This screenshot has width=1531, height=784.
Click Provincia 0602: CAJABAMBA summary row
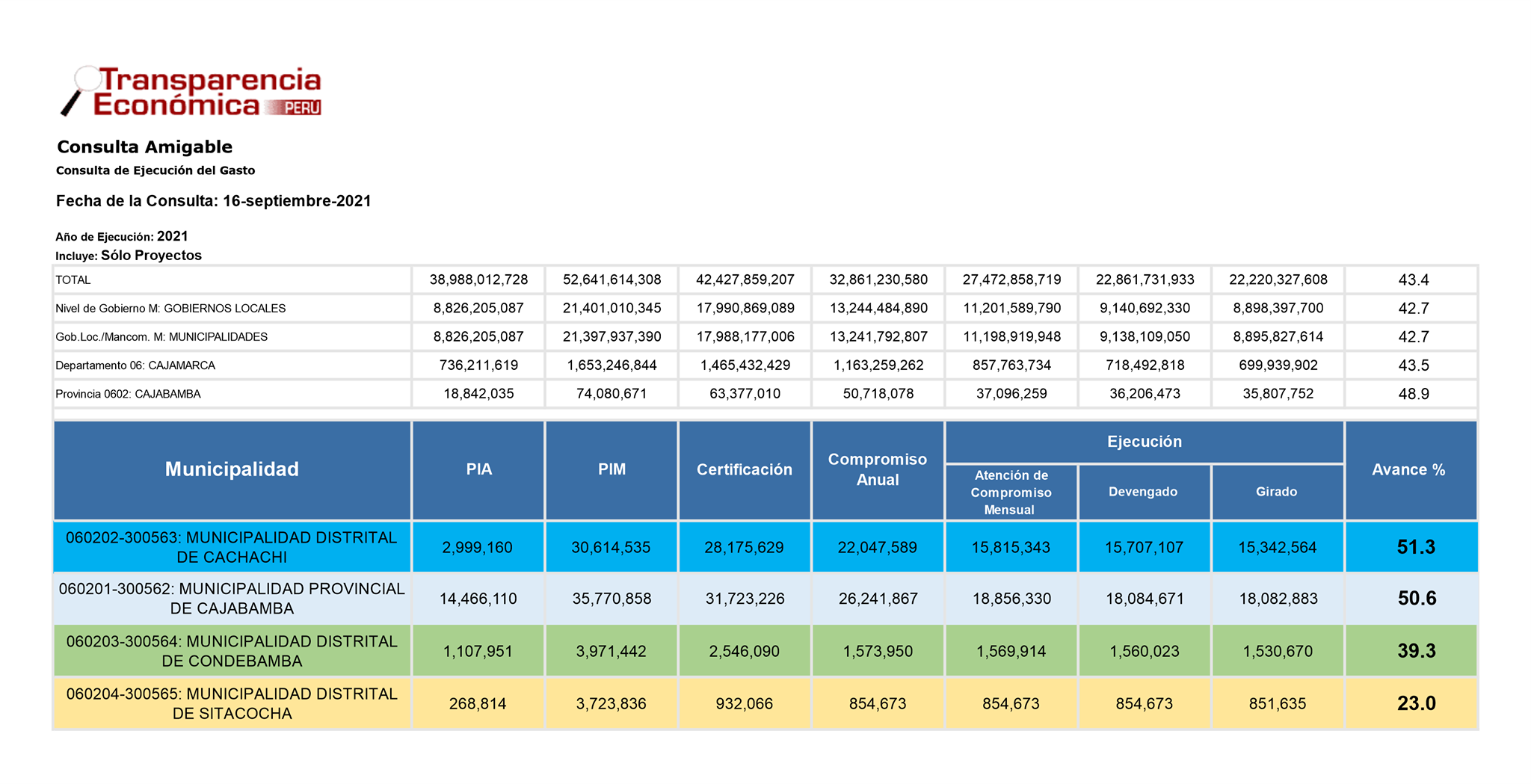coord(128,394)
